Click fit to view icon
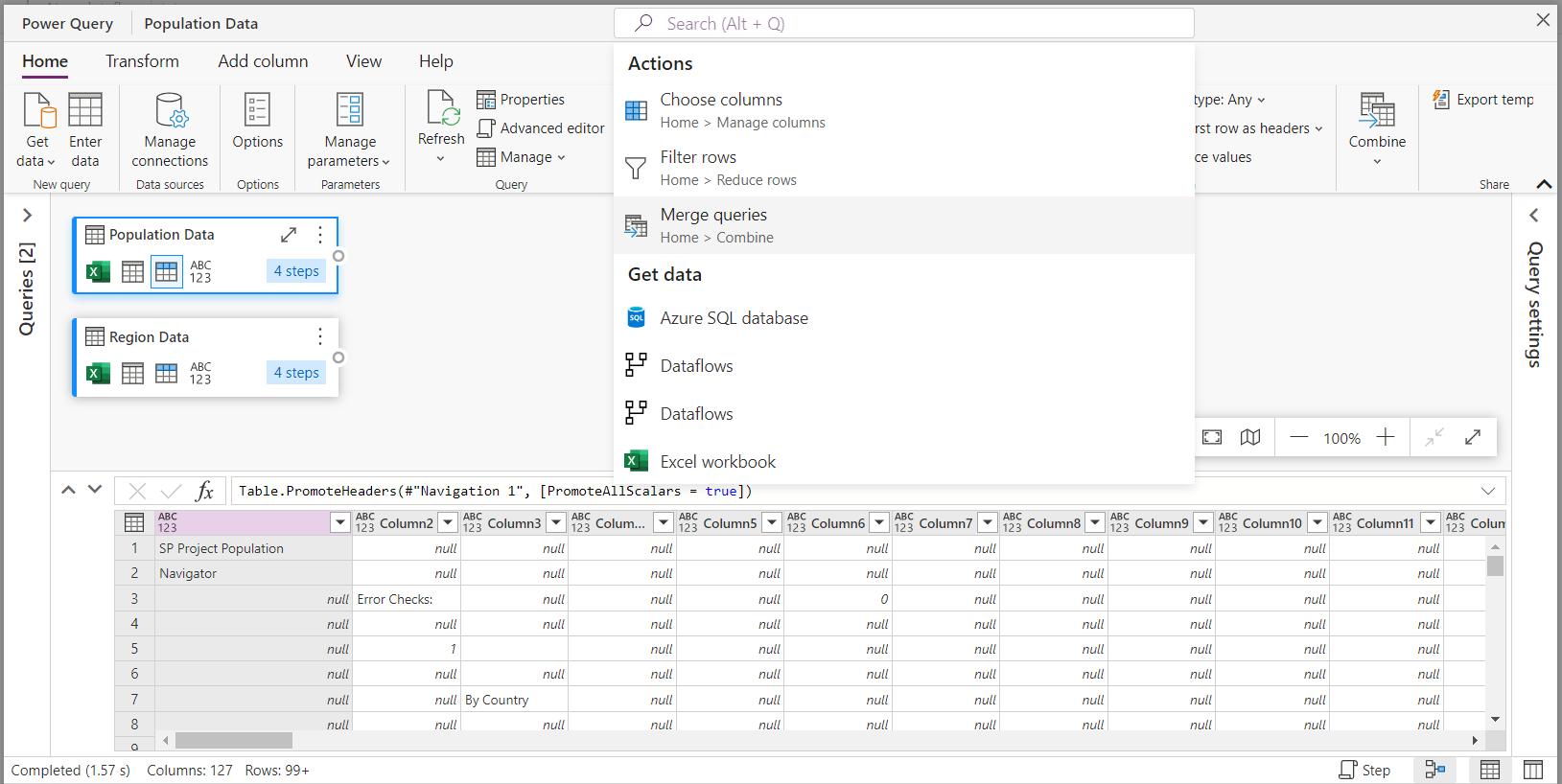Viewport: 1562px width, 784px height. click(x=1212, y=437)
